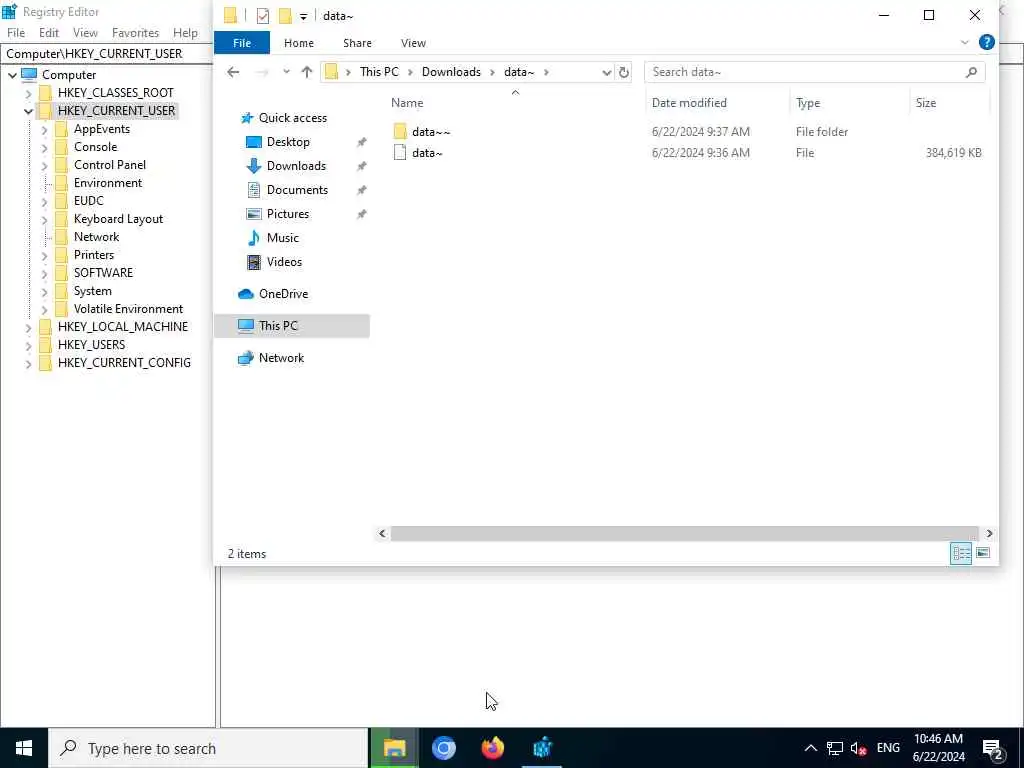Click This PC in the breadcrumb path
Screen dimensions: 1024x768
pyautogui.click(x=379, y=72)
